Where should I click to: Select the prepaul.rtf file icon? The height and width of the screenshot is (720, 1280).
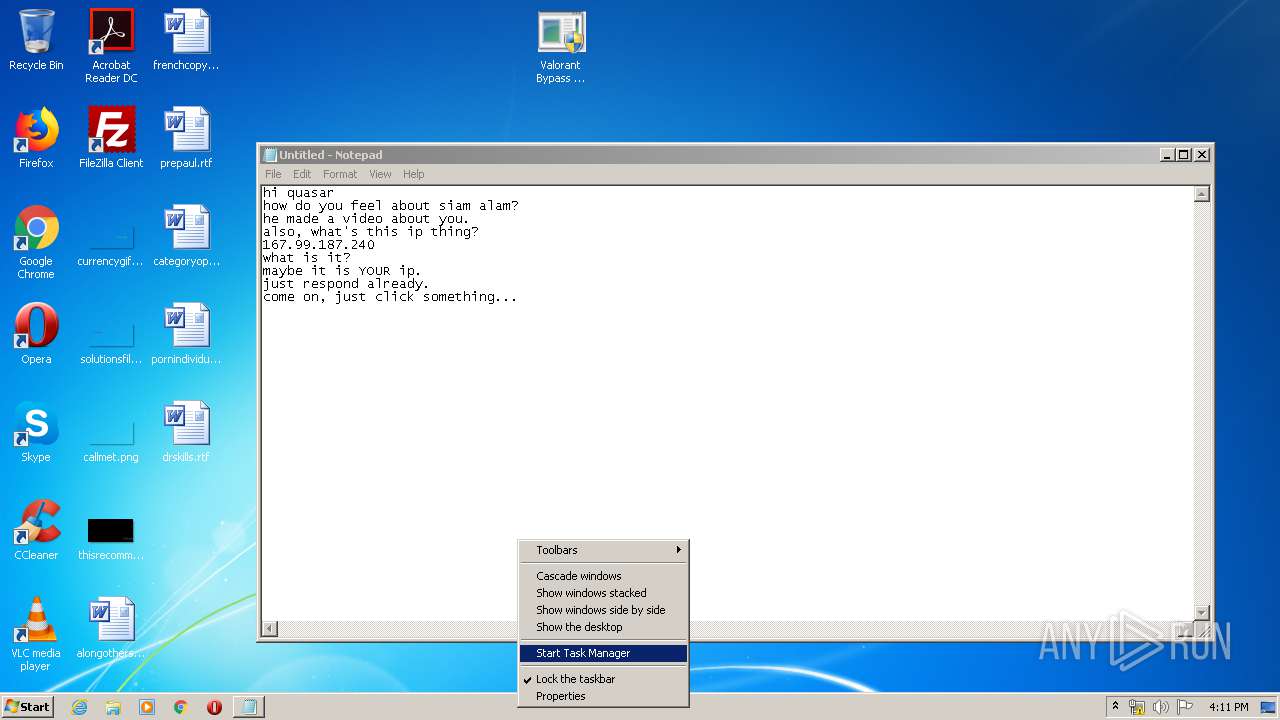[186, 138]
